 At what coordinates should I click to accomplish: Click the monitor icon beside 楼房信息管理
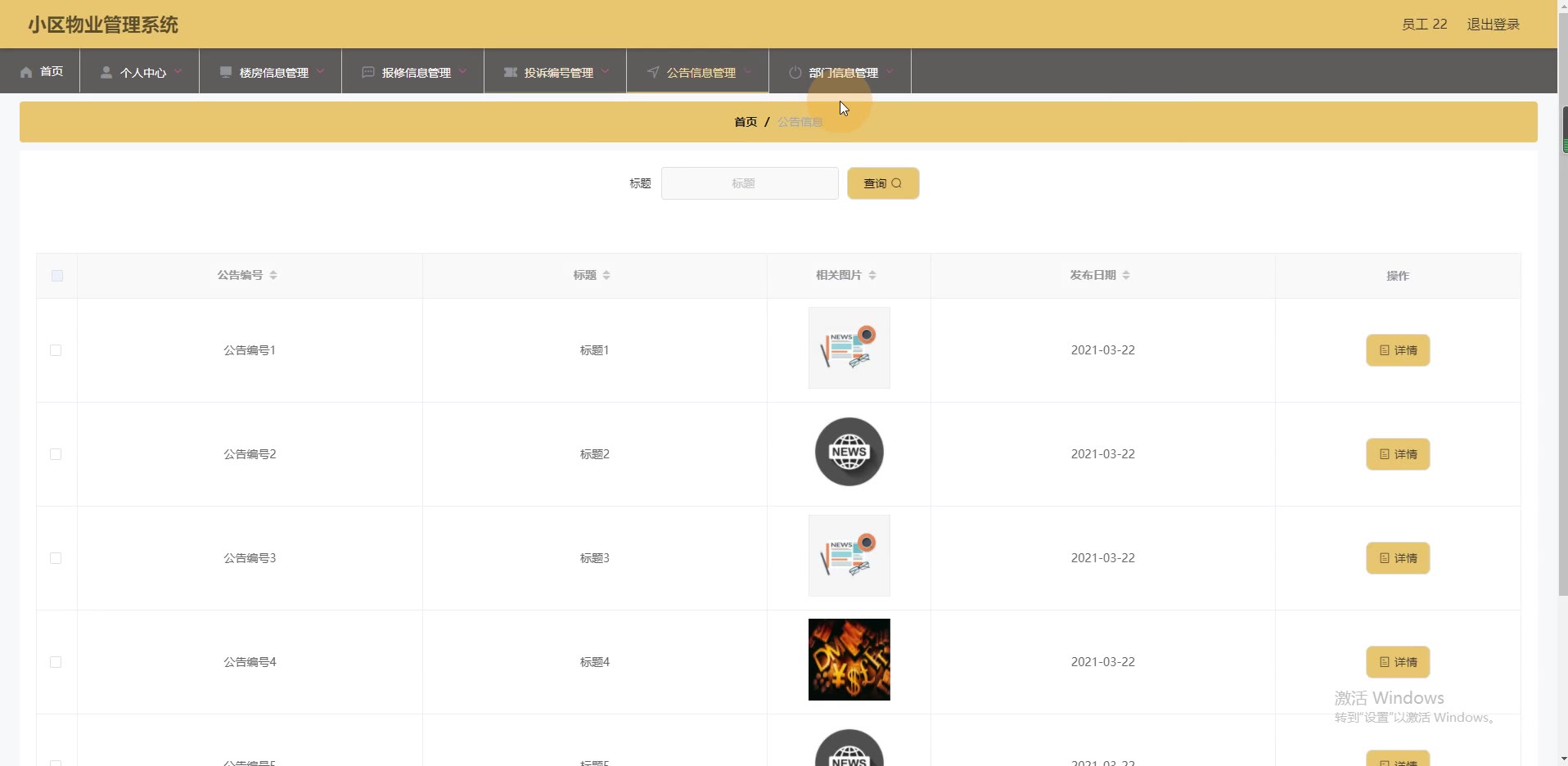[226, 72]
